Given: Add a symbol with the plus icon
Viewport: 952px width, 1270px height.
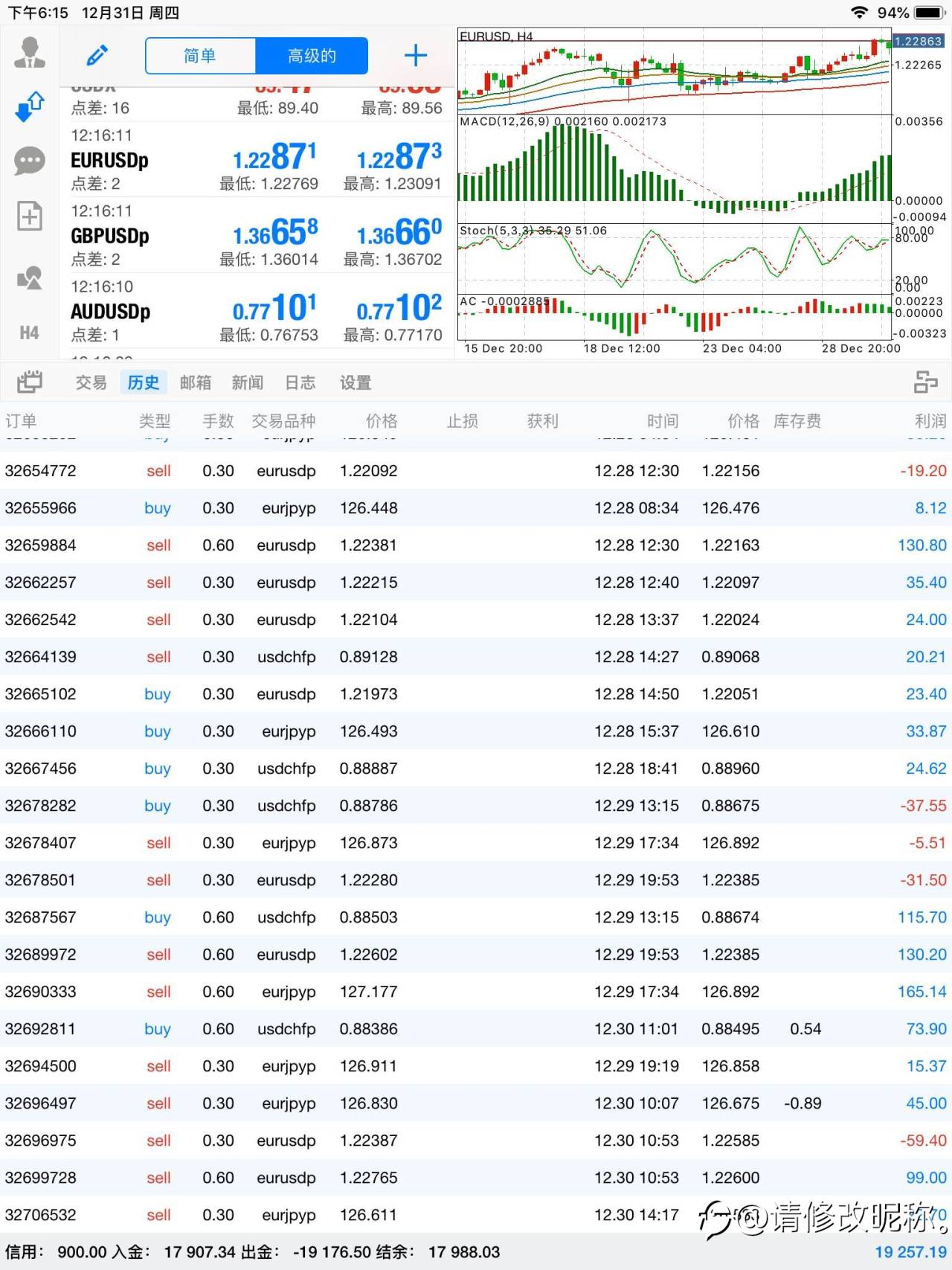Looking at the screenshot, I should (416, 55).
